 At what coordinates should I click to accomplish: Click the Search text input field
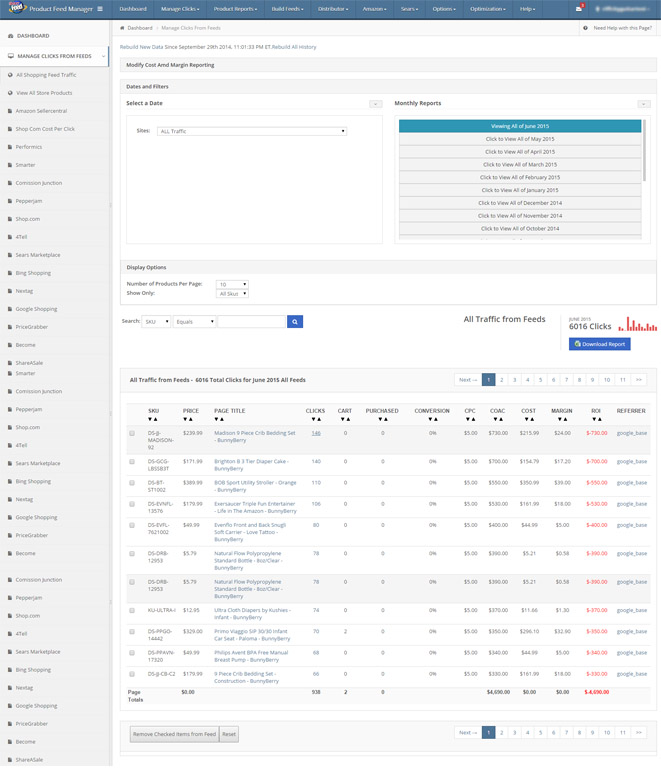click(x=251, y=322)
